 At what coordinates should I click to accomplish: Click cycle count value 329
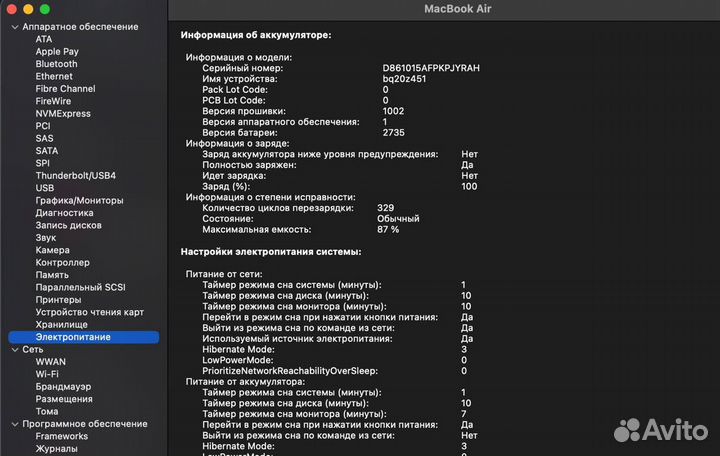pos(385,208)
